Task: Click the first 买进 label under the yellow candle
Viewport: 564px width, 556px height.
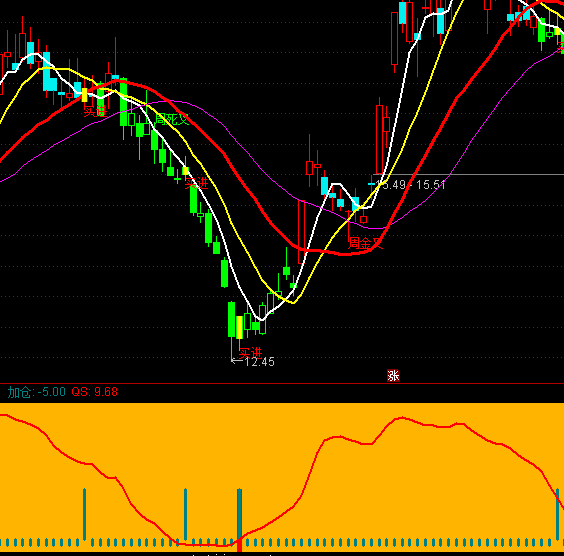Action: click(x=95, y=111)
